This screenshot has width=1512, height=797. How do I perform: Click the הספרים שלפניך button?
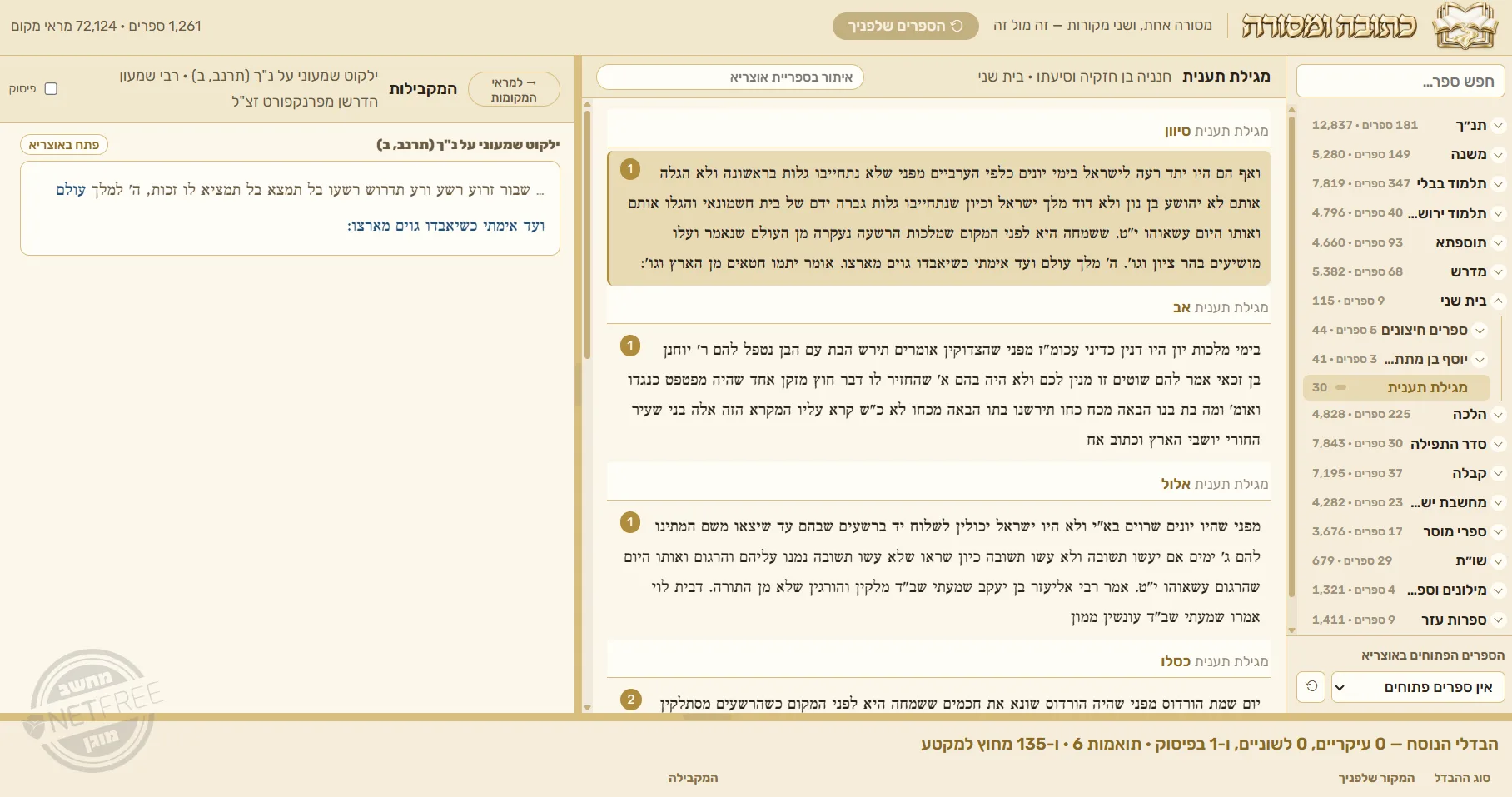coord(905,26)
